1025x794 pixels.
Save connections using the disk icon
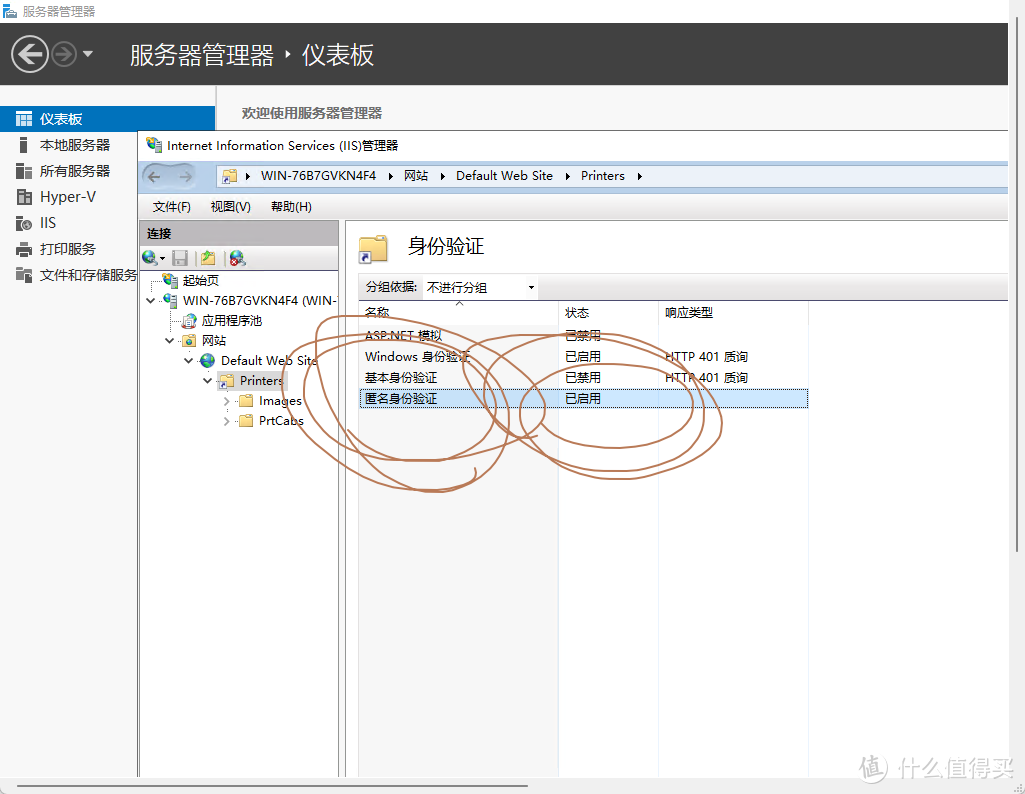point(180,257)
